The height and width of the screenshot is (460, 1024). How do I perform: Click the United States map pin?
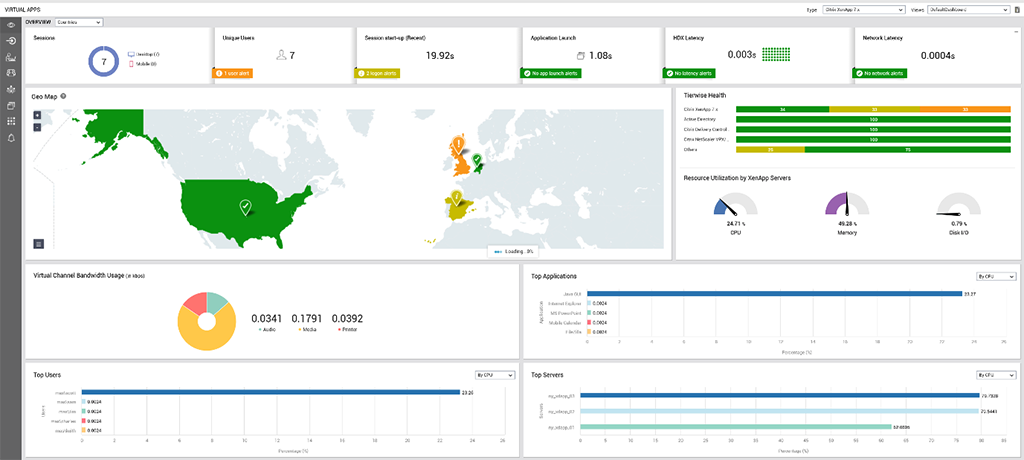245,208
